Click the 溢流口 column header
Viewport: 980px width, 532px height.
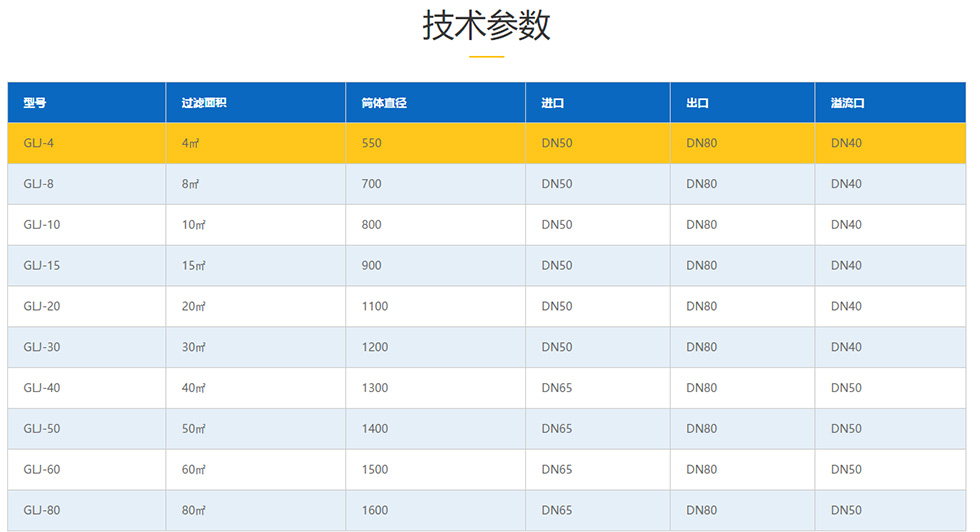point(847,103)
